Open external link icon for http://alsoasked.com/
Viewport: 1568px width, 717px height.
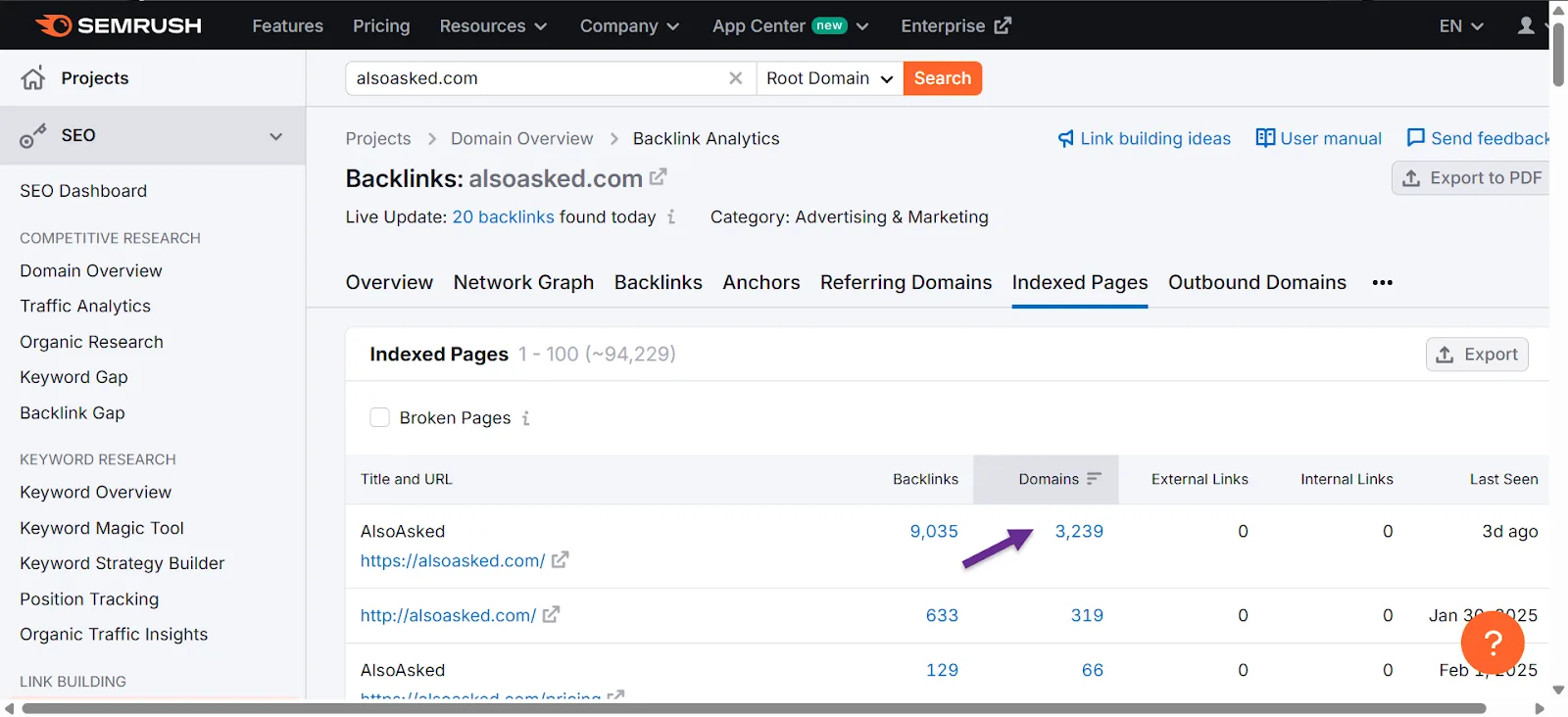coord(551,615)
